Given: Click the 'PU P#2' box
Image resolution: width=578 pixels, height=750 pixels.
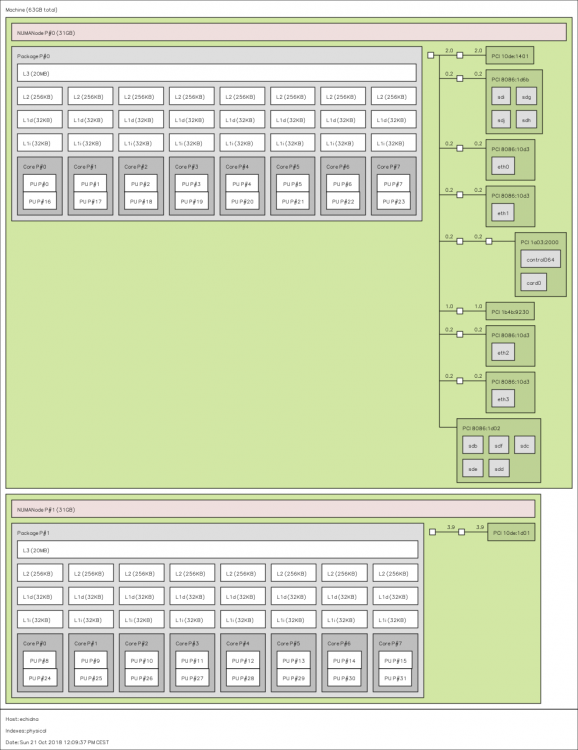Looking at the screenshot, I should click(141, 184).
